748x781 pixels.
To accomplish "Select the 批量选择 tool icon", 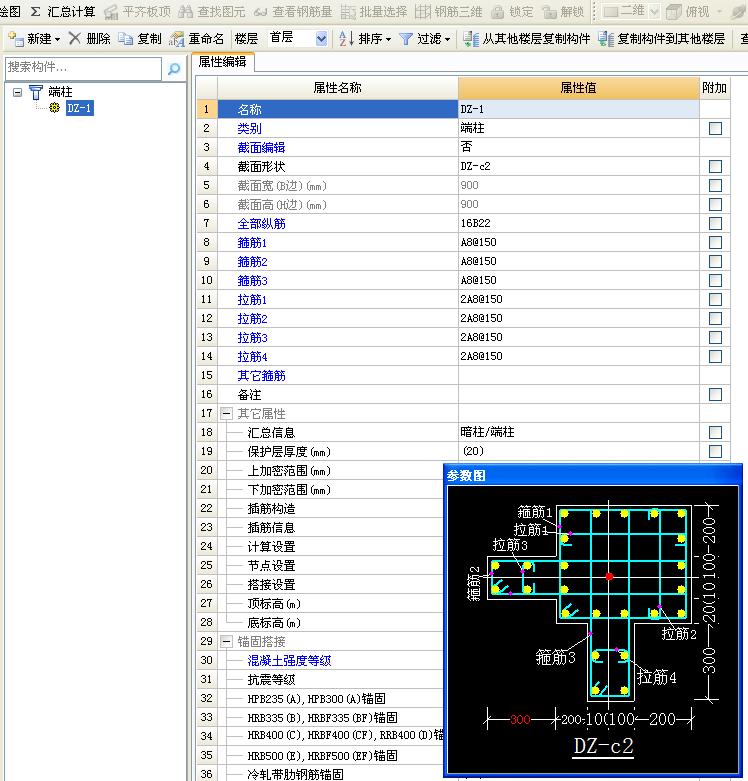I will [x=348, y=12].
